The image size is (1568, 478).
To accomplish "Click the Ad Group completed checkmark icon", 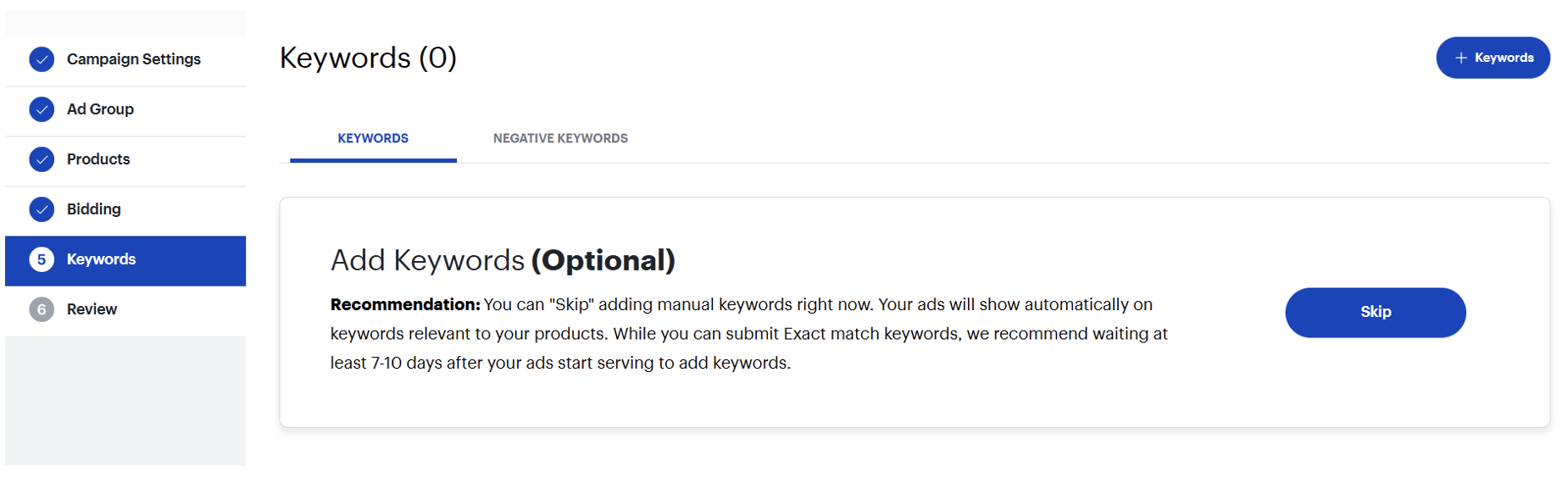I will click(x=42, y=109).
